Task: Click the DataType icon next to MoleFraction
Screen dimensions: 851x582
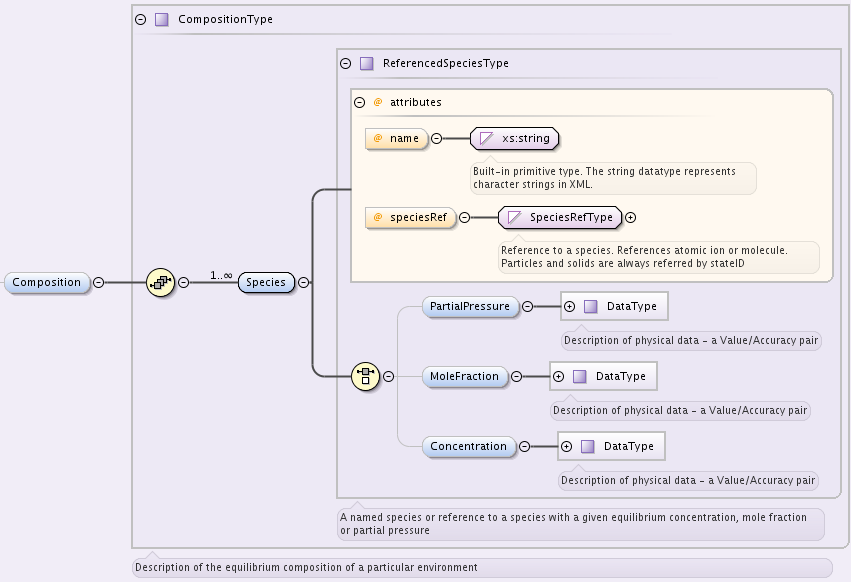Action: pyautogui.click(x=580, y=377)
